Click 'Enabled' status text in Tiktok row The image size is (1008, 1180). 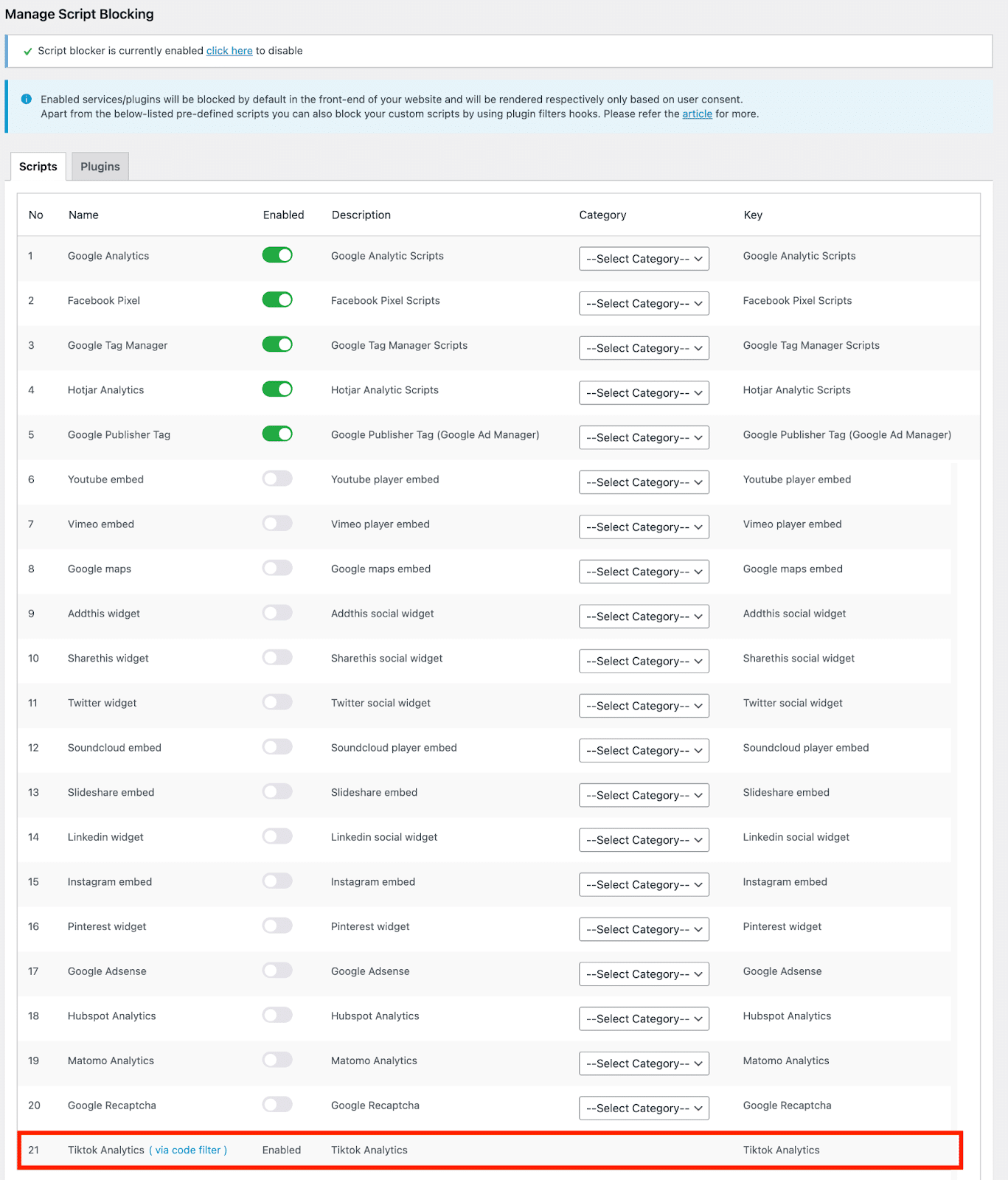[x=282, y=1150]
